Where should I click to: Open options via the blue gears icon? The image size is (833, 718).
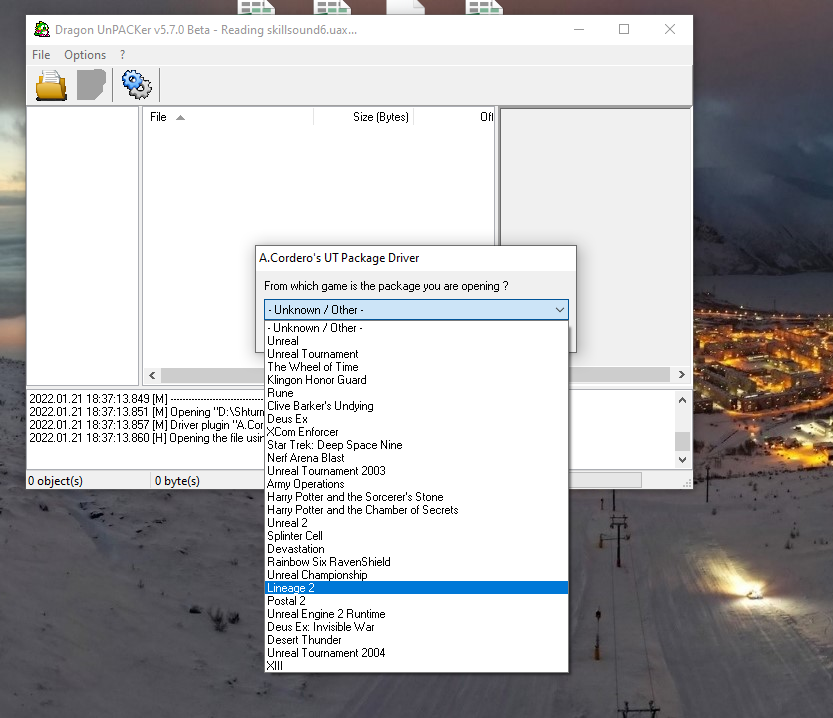point(137,84)
